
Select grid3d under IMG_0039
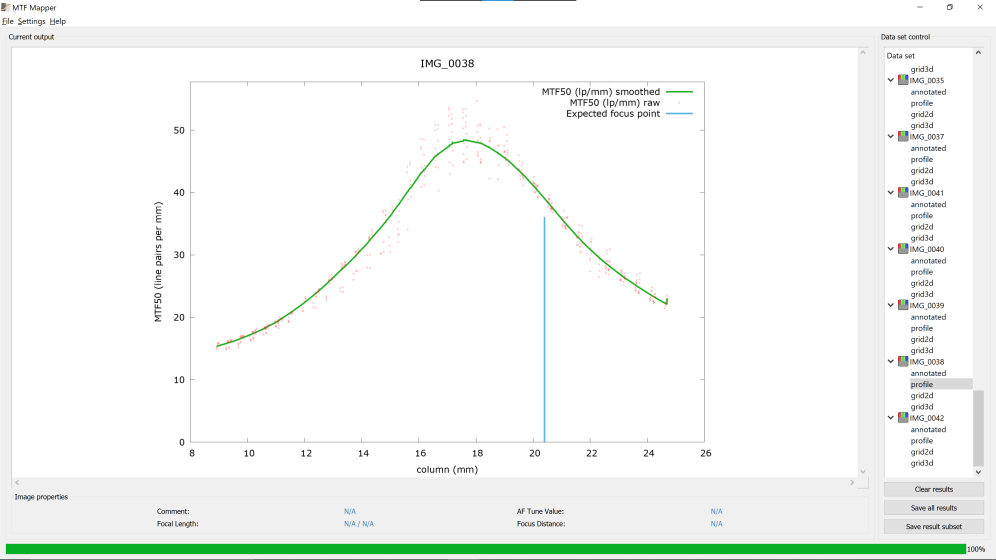coord(922,350)
